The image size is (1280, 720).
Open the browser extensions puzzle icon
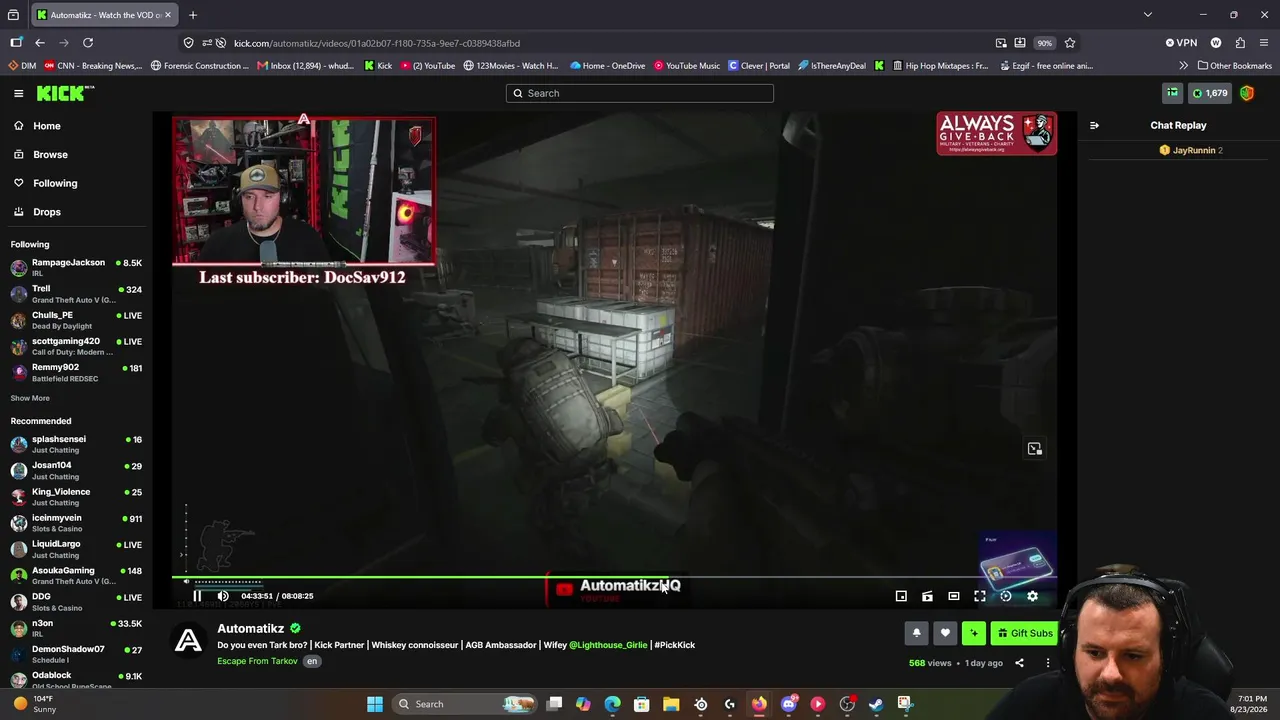tap(1240, 43)
